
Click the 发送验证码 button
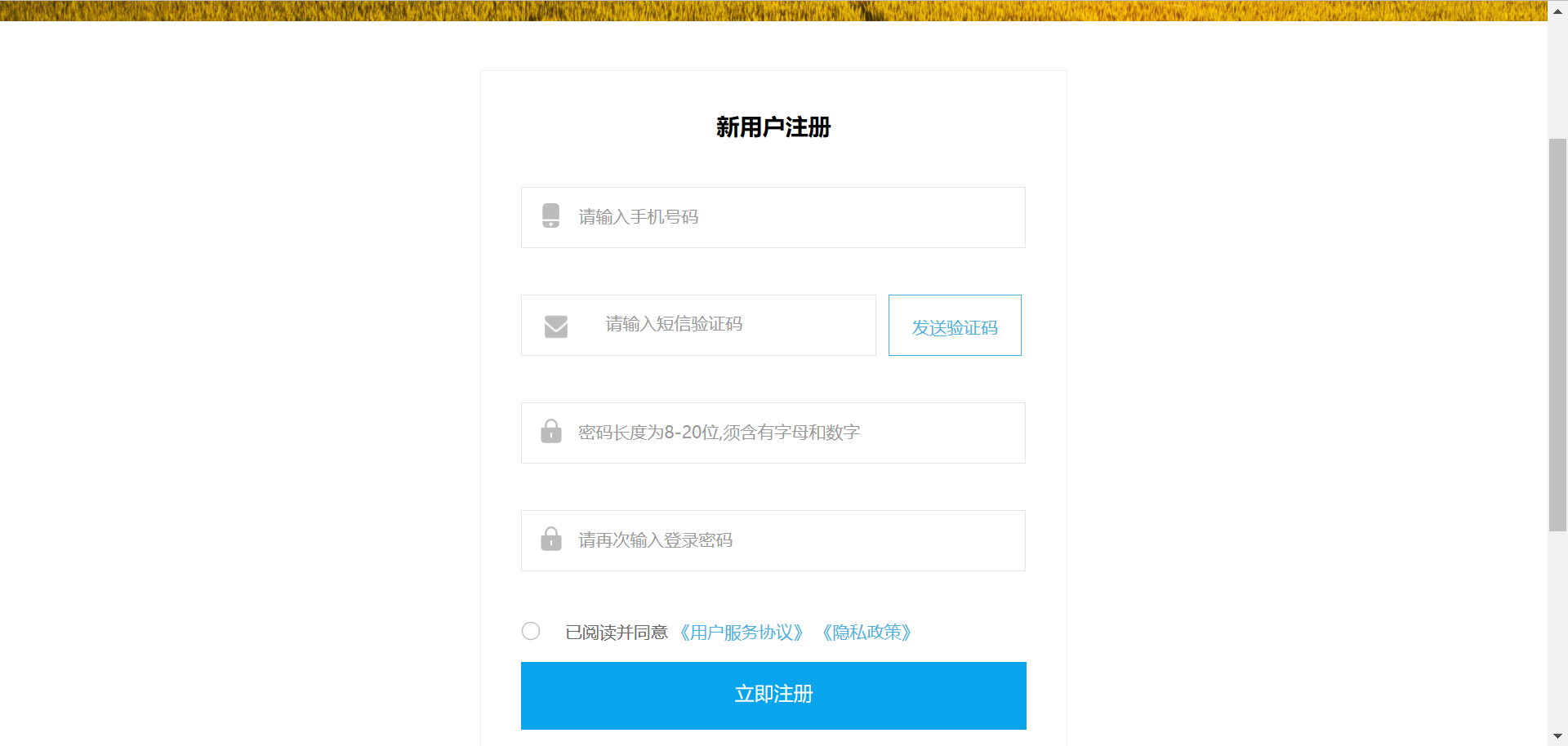pos(955,325)
